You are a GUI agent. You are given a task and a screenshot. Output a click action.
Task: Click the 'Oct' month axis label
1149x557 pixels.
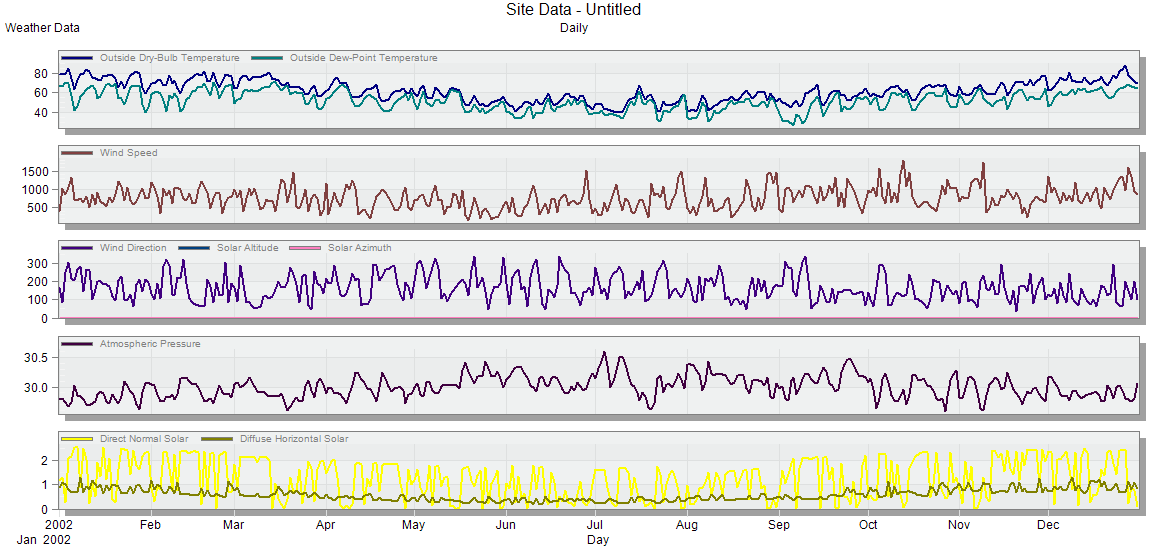click(868, 525)
